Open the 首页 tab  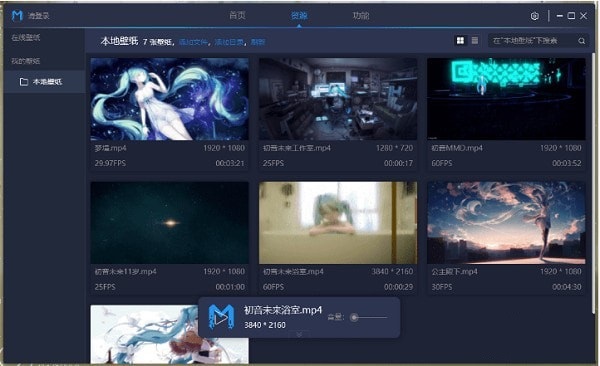[x=237, y=15]
